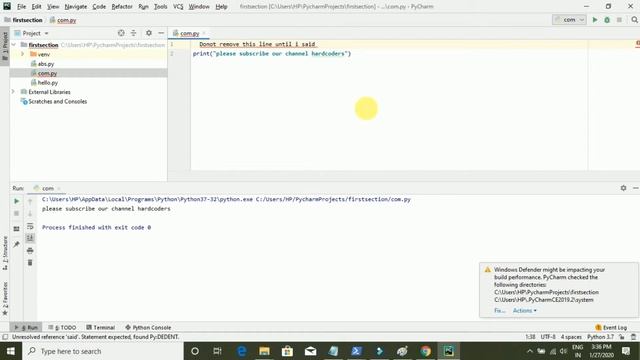Change 4 spaces indentation setting
Image resolution: width=640 pixels, height=360 pixels.
coord(571,337)
